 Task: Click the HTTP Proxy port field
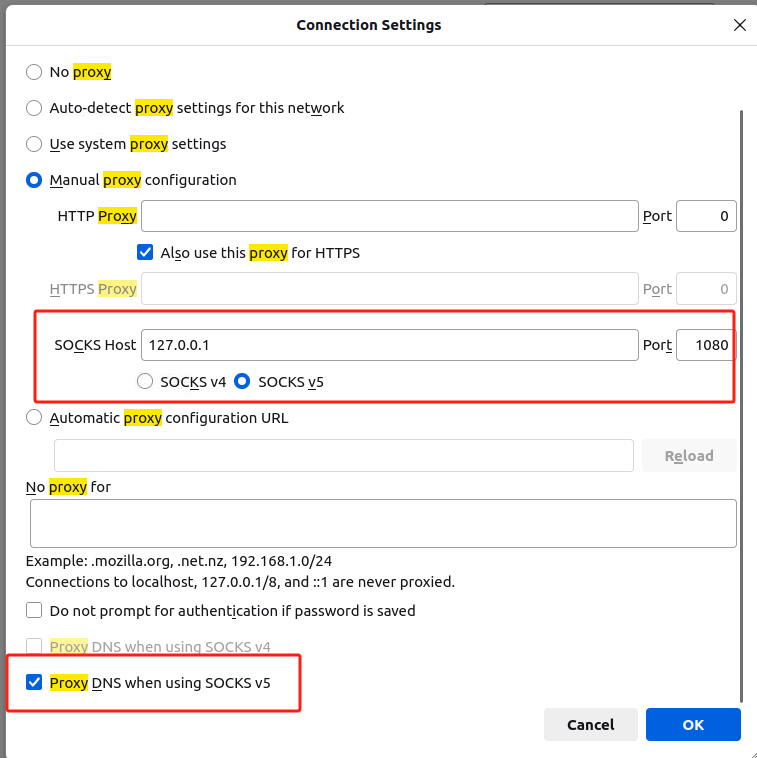[706, 216]
